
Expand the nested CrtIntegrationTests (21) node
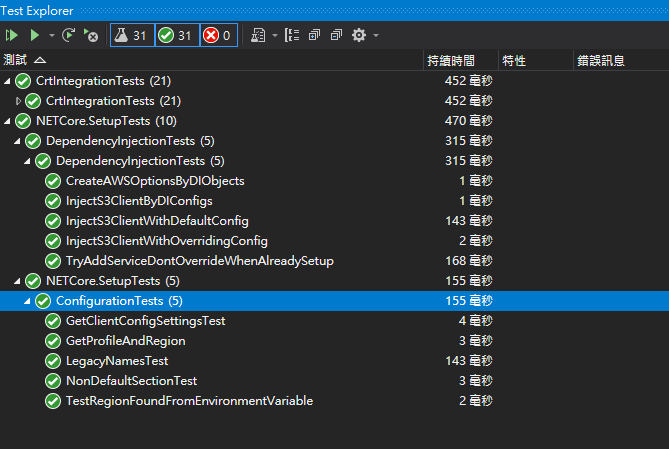18,101
